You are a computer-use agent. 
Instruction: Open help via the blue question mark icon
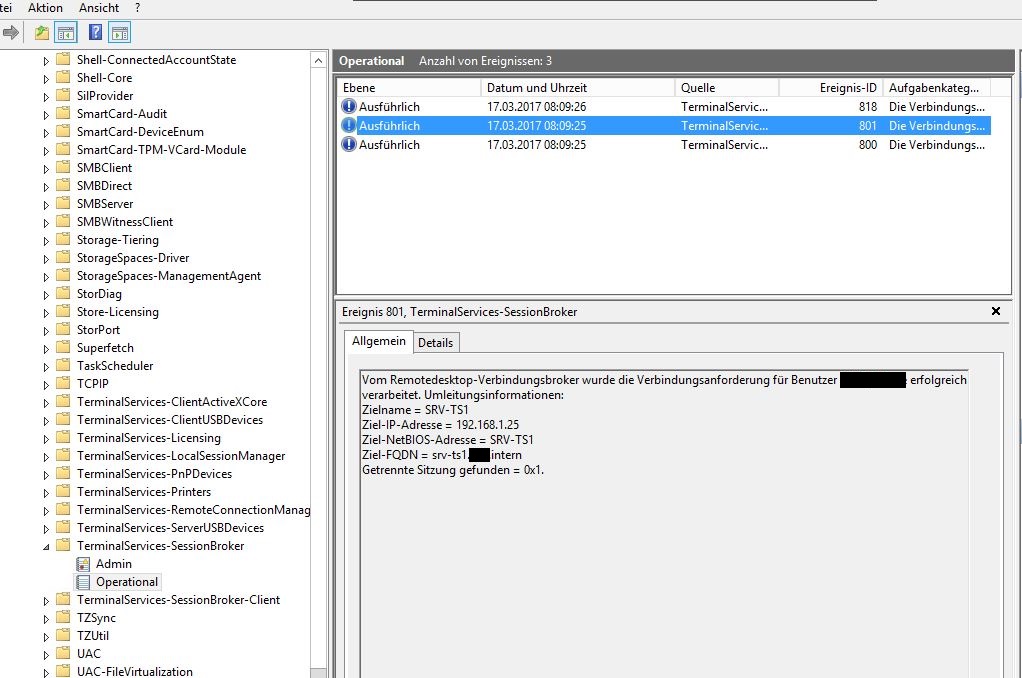click(96, 33)
